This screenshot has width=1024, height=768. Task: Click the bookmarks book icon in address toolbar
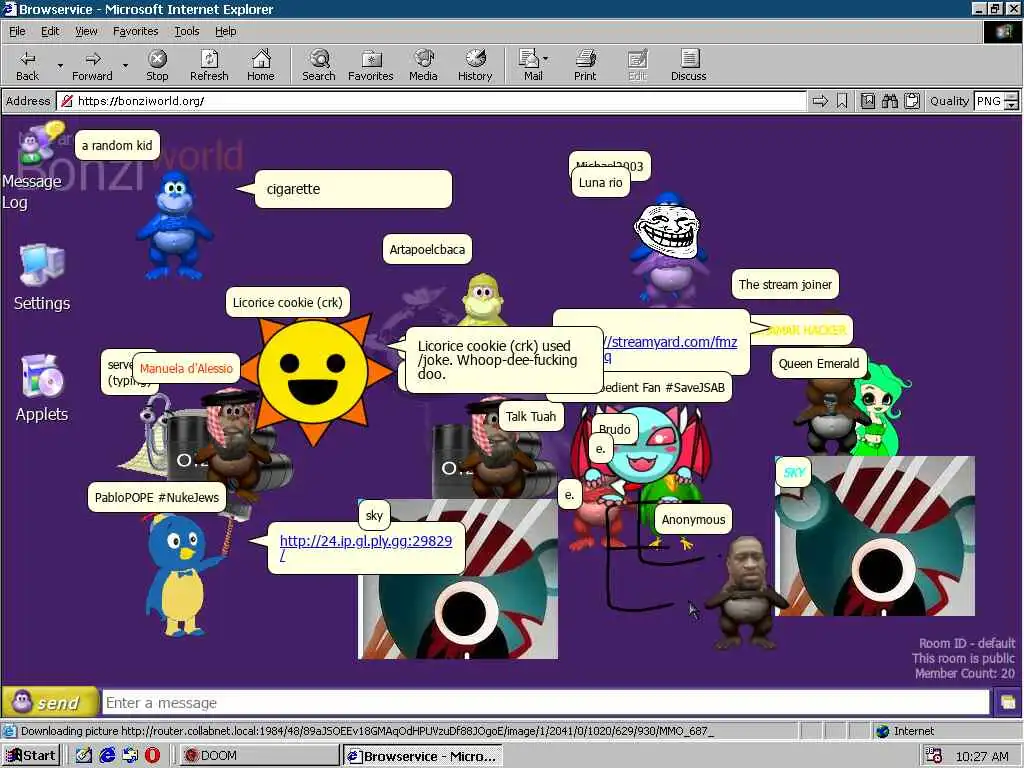click(868, 101)
